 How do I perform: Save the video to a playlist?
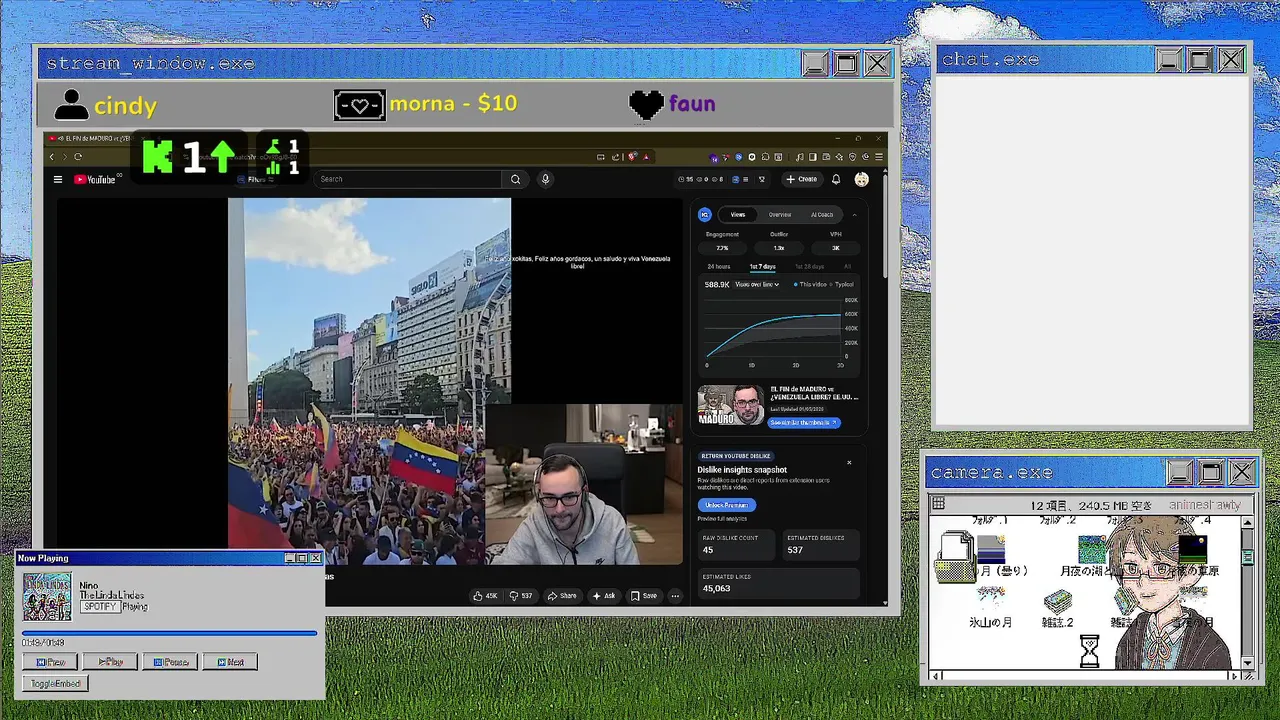tap(644, 595)
